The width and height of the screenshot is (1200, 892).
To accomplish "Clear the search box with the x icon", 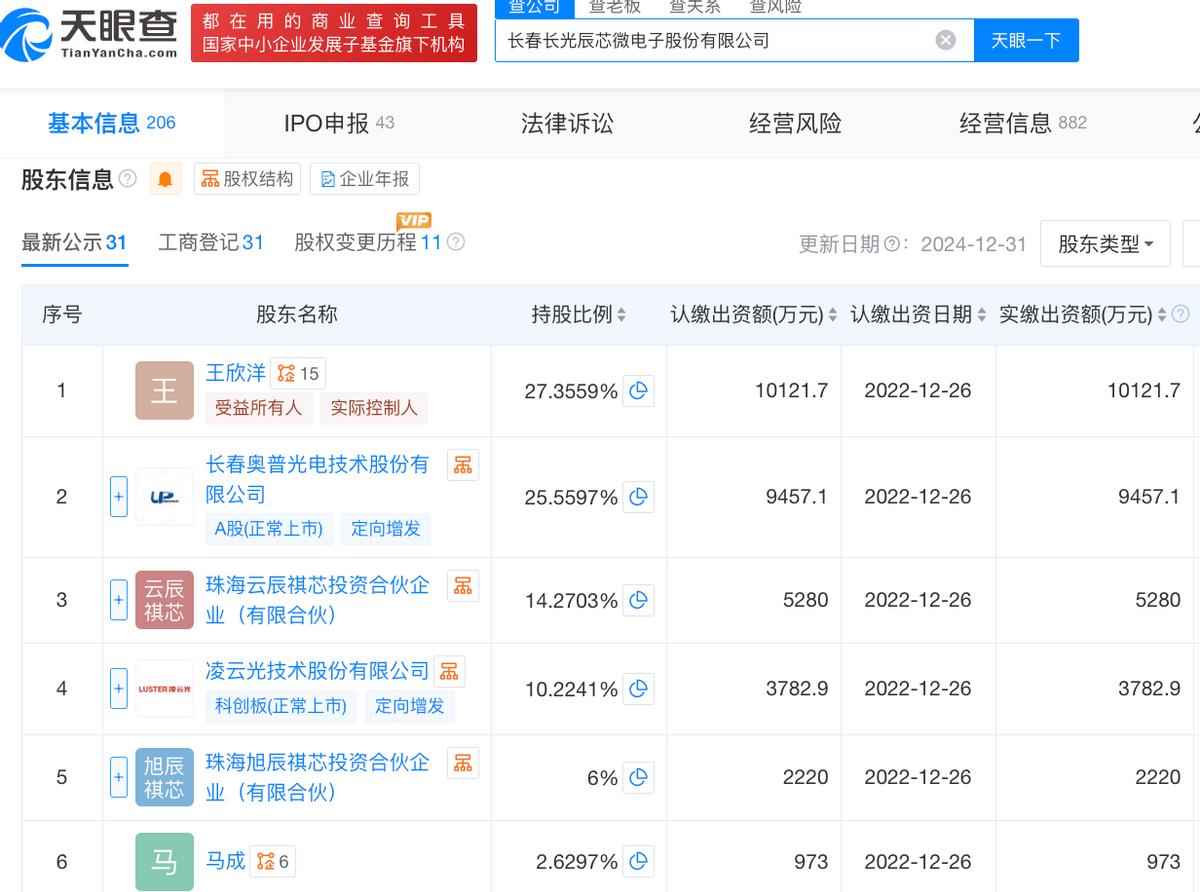I will click(x=945, y=39).
